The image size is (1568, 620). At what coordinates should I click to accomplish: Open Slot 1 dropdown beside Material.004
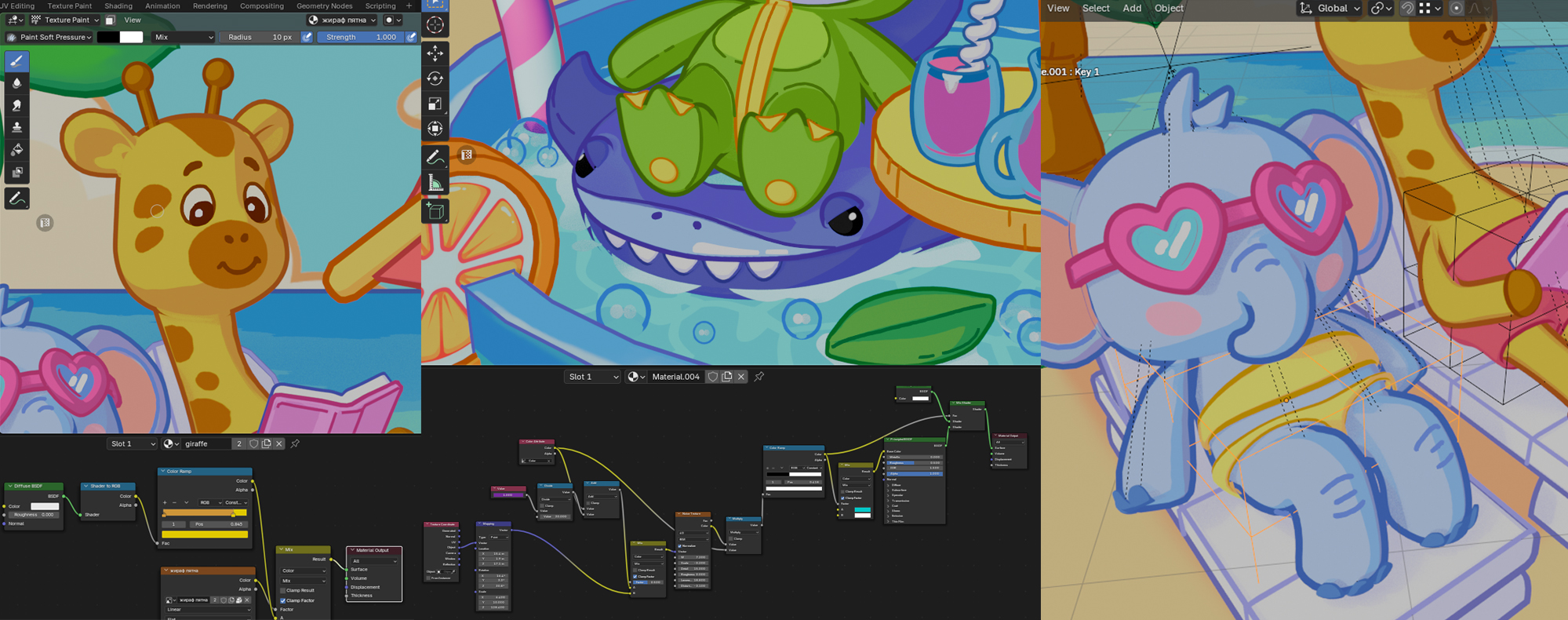[x=592, y=377]
